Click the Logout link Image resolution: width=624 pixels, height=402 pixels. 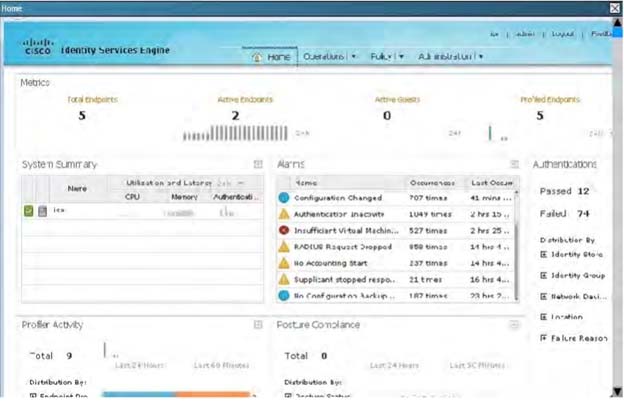click(x=563, y=34)
